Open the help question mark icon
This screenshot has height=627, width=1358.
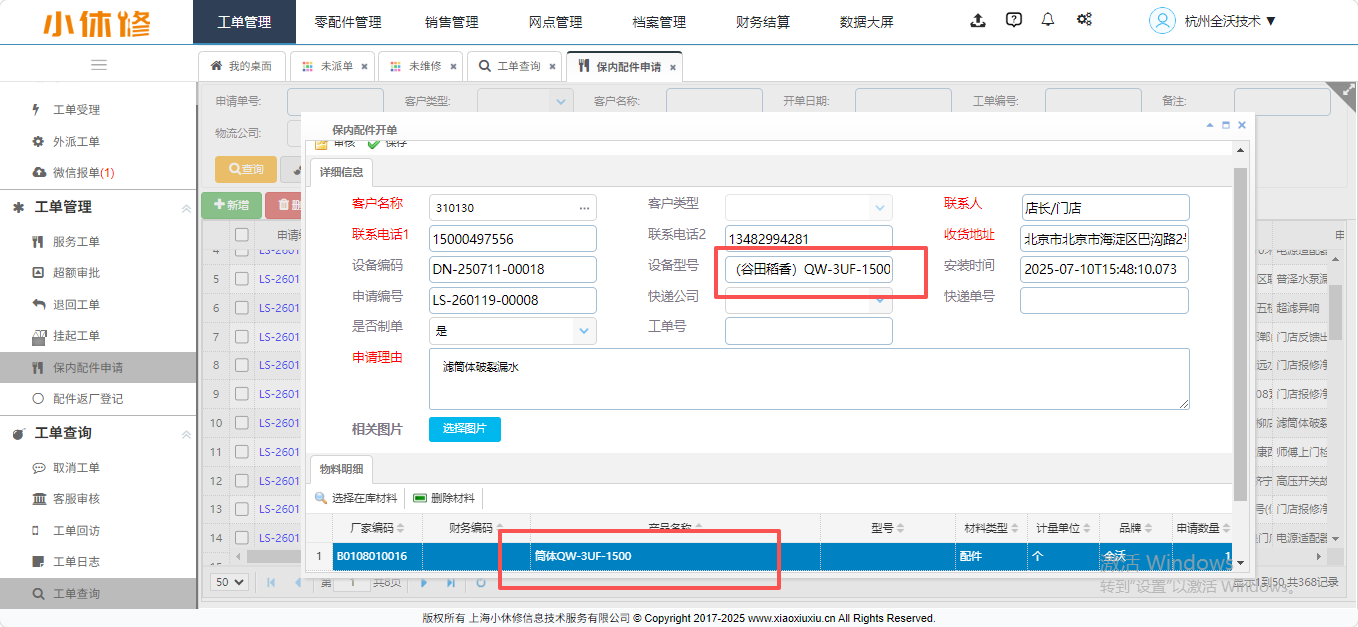(x=1013, y=20)
